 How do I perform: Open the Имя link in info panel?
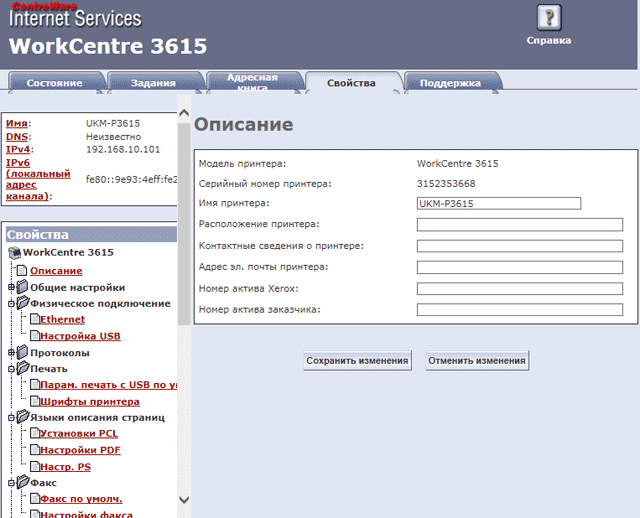(x=17, y=123)
